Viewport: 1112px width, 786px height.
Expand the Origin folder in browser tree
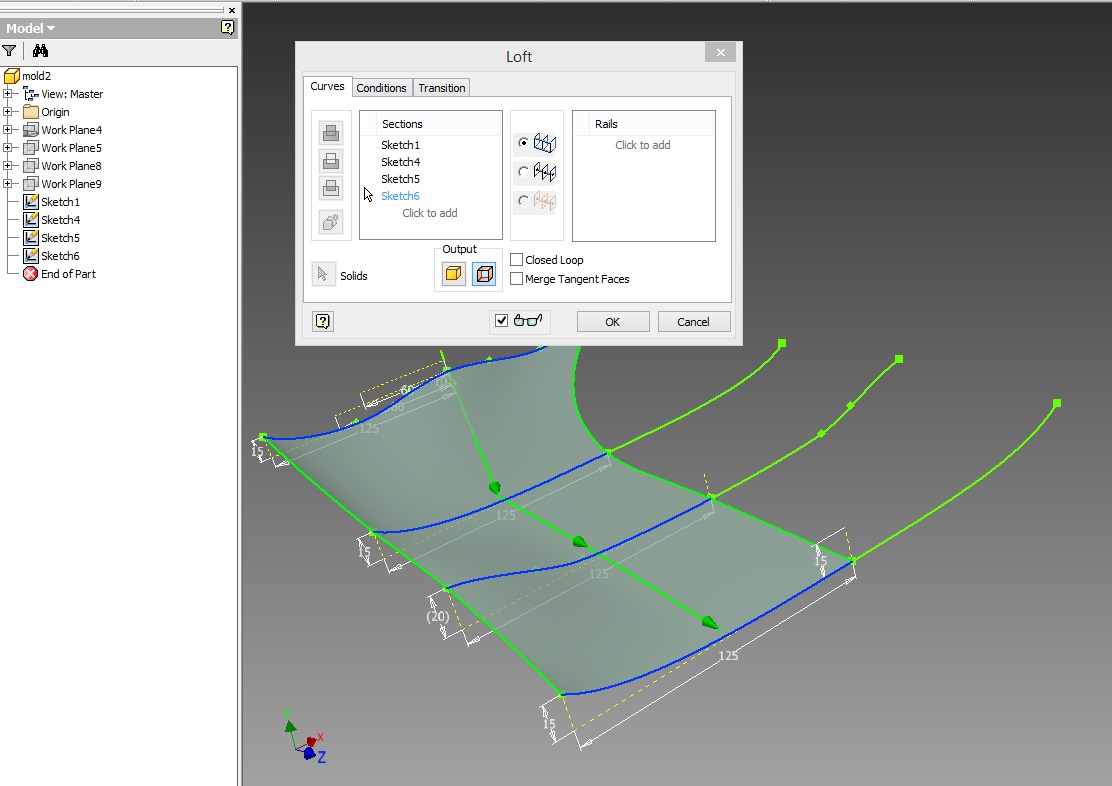7,111
